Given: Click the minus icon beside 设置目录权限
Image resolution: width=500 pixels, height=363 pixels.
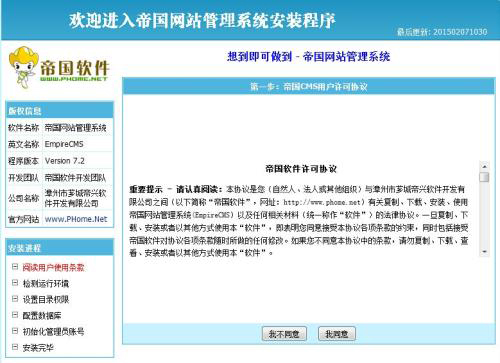Looking at the screenshot, I should click(x=15, y=299).
